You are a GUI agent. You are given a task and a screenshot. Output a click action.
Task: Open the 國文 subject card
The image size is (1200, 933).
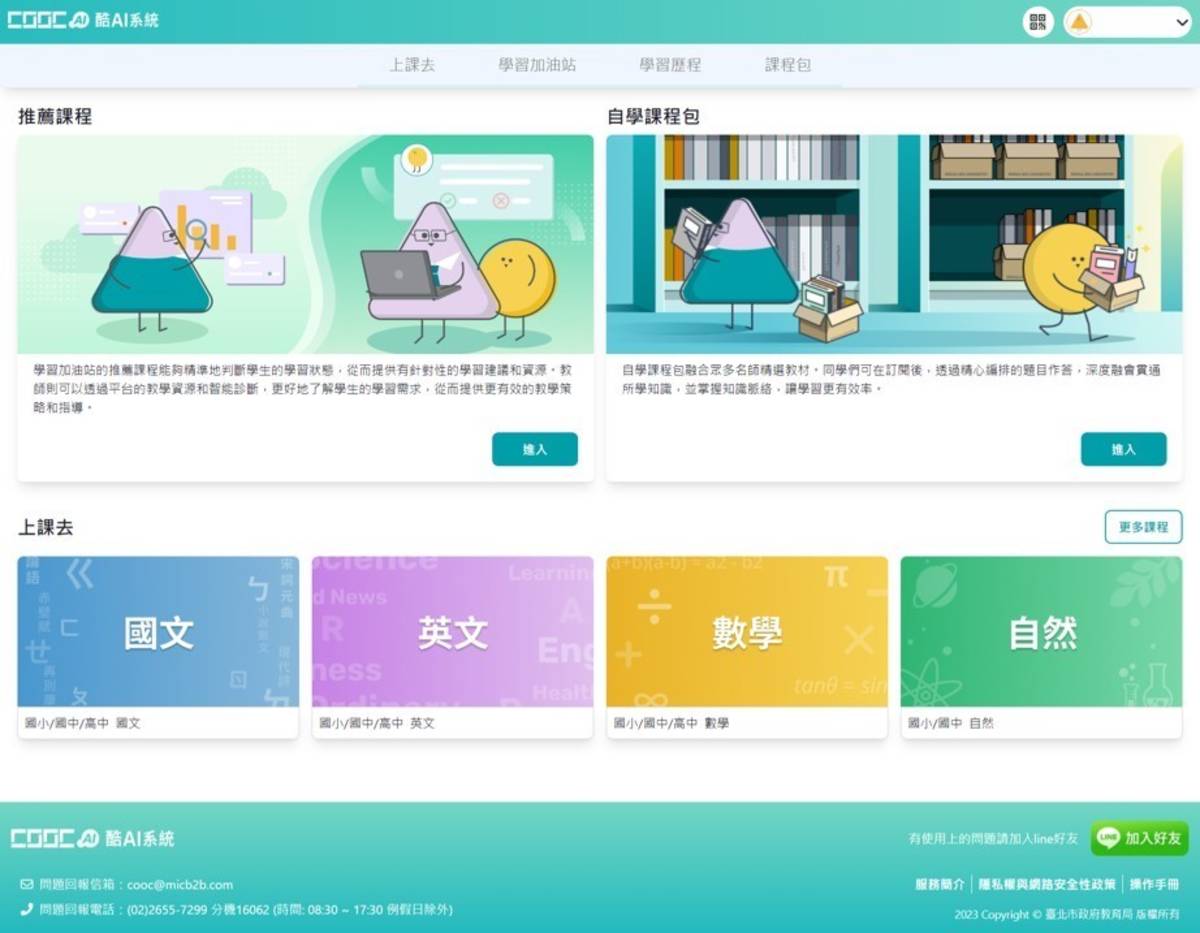(158, 630)
